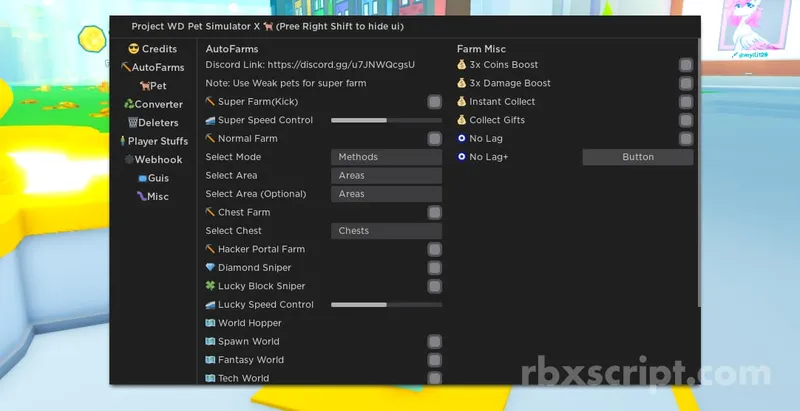Click the 'Note: Use Weak pets for super farm' text
Image resolution: width=800 pixels, height=411 pixels.
pos(286,83)
